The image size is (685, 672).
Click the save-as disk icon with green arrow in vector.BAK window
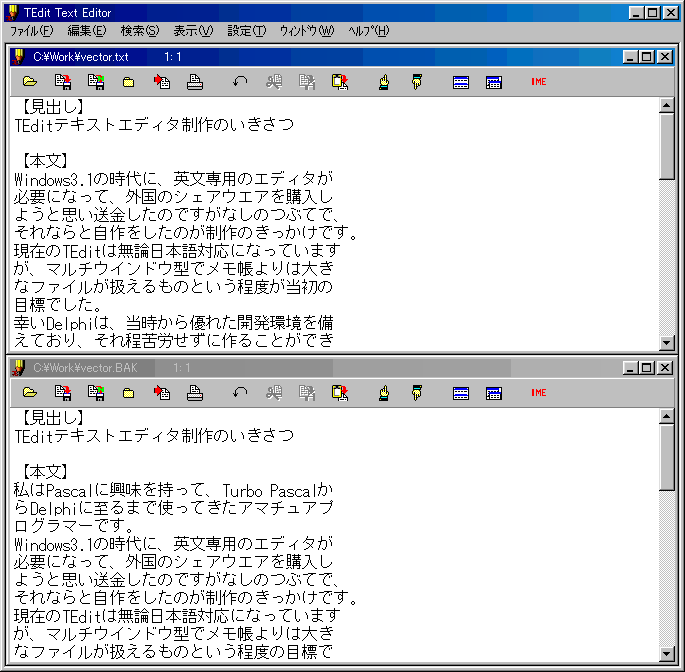tap(96, 392)
